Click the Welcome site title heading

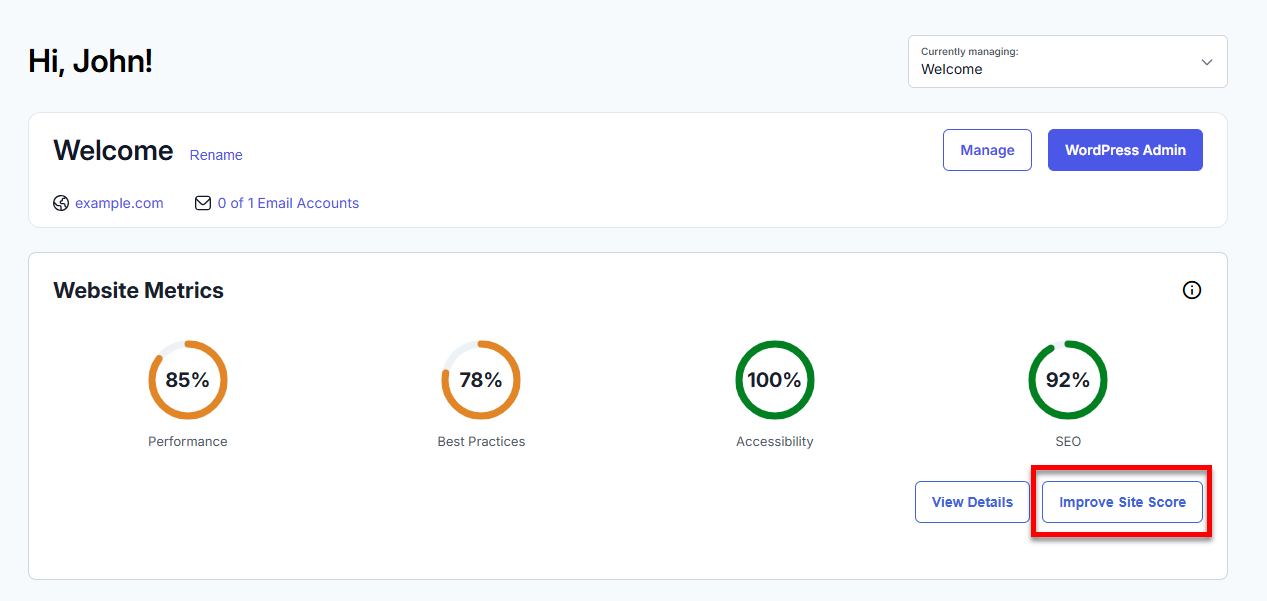(x=113, y=150)
